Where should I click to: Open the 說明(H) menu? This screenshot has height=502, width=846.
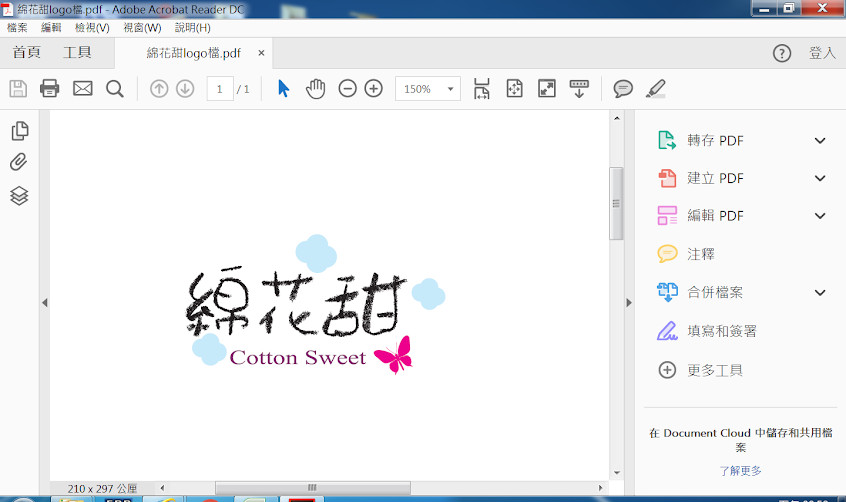click(193, 28)
